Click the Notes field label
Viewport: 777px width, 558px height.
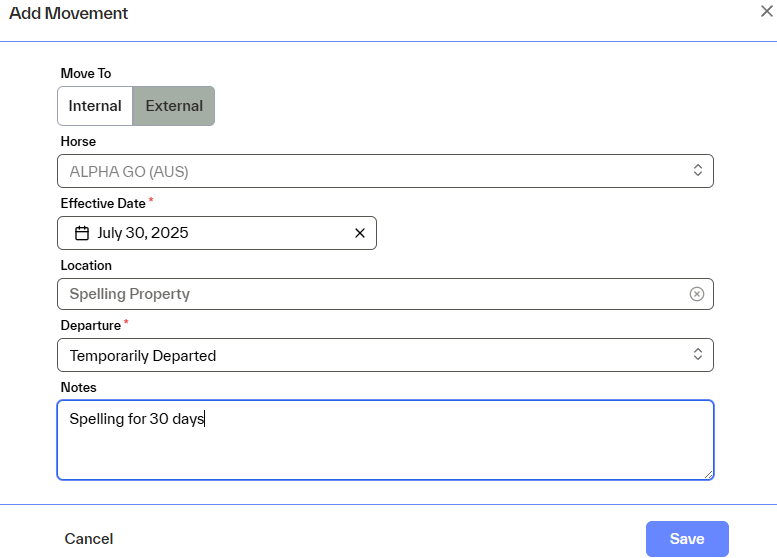(78, 387)
